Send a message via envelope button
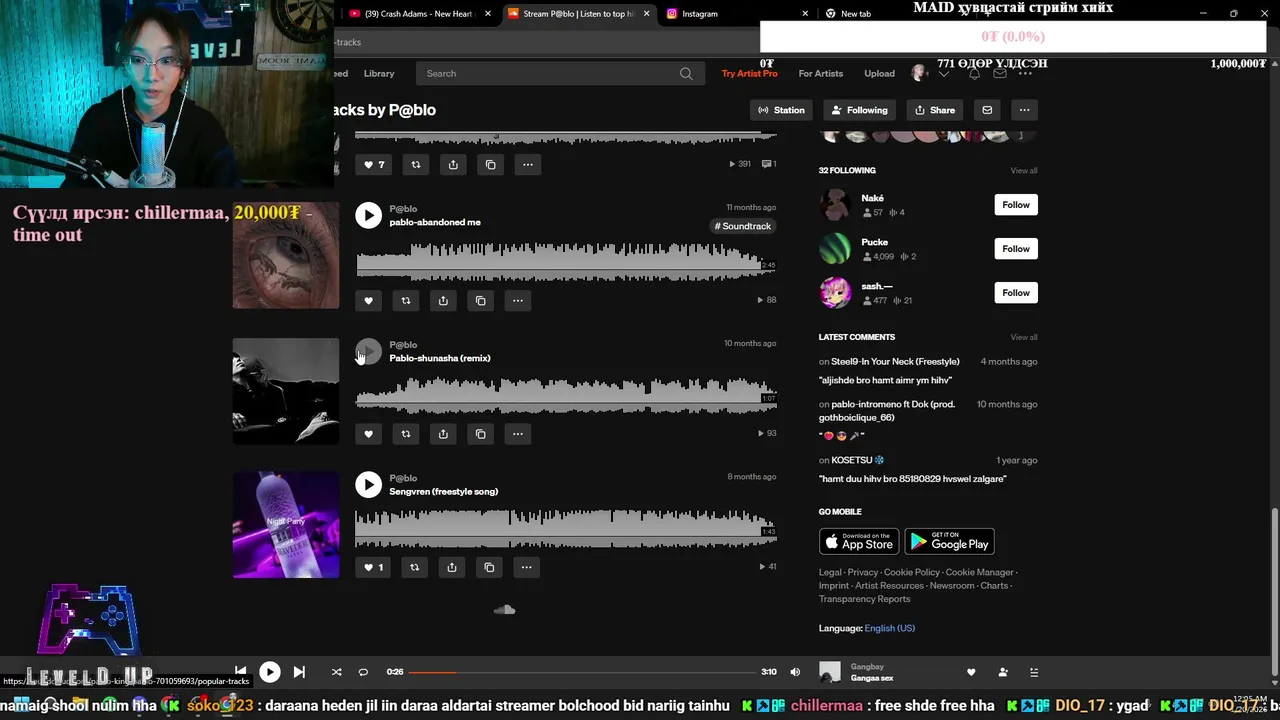This screenshot has width=1280, height=720. point(987,110)
